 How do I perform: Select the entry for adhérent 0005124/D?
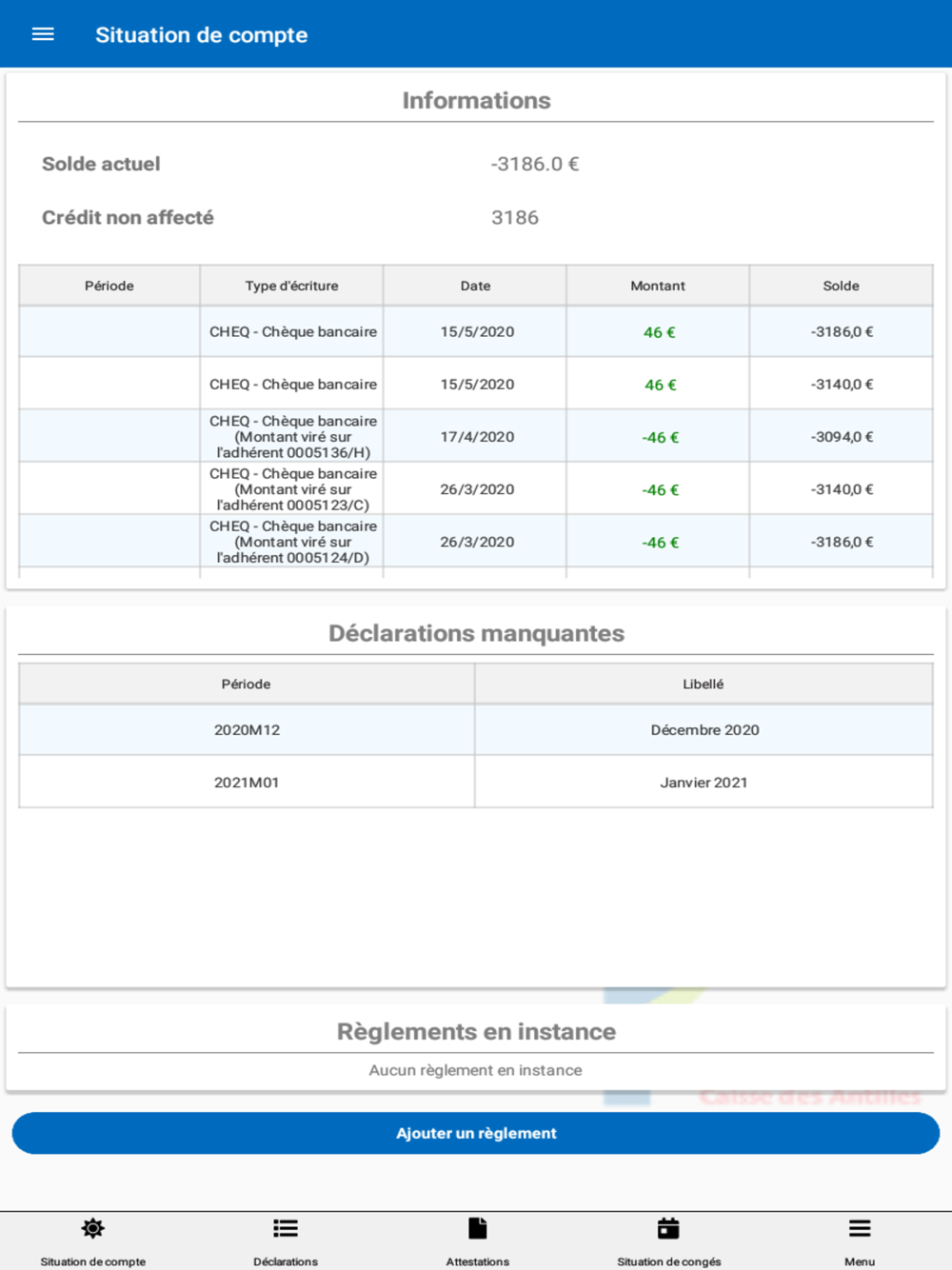pos(476,542)
